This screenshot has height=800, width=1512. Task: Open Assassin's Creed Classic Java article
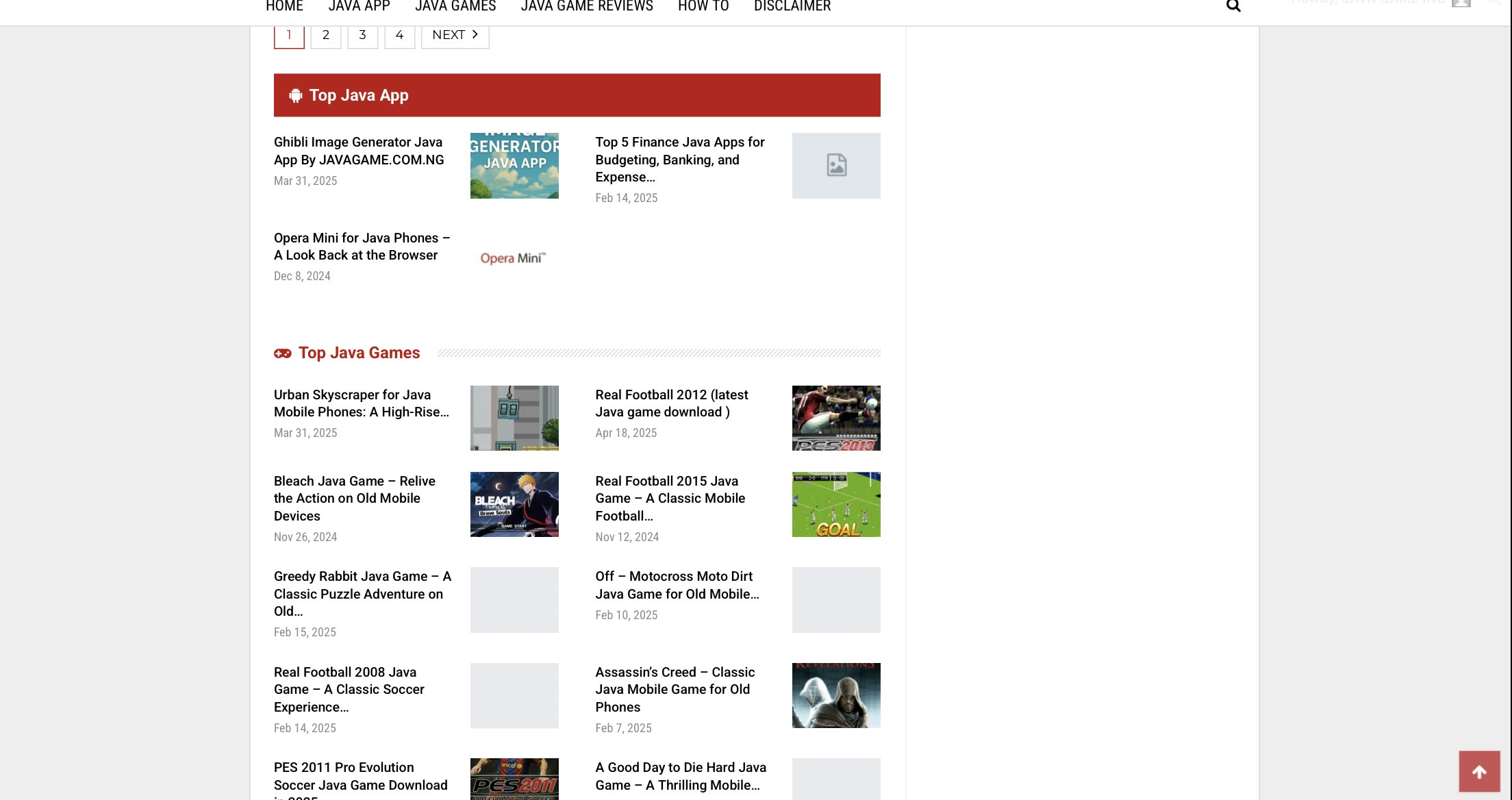point(675,690)
